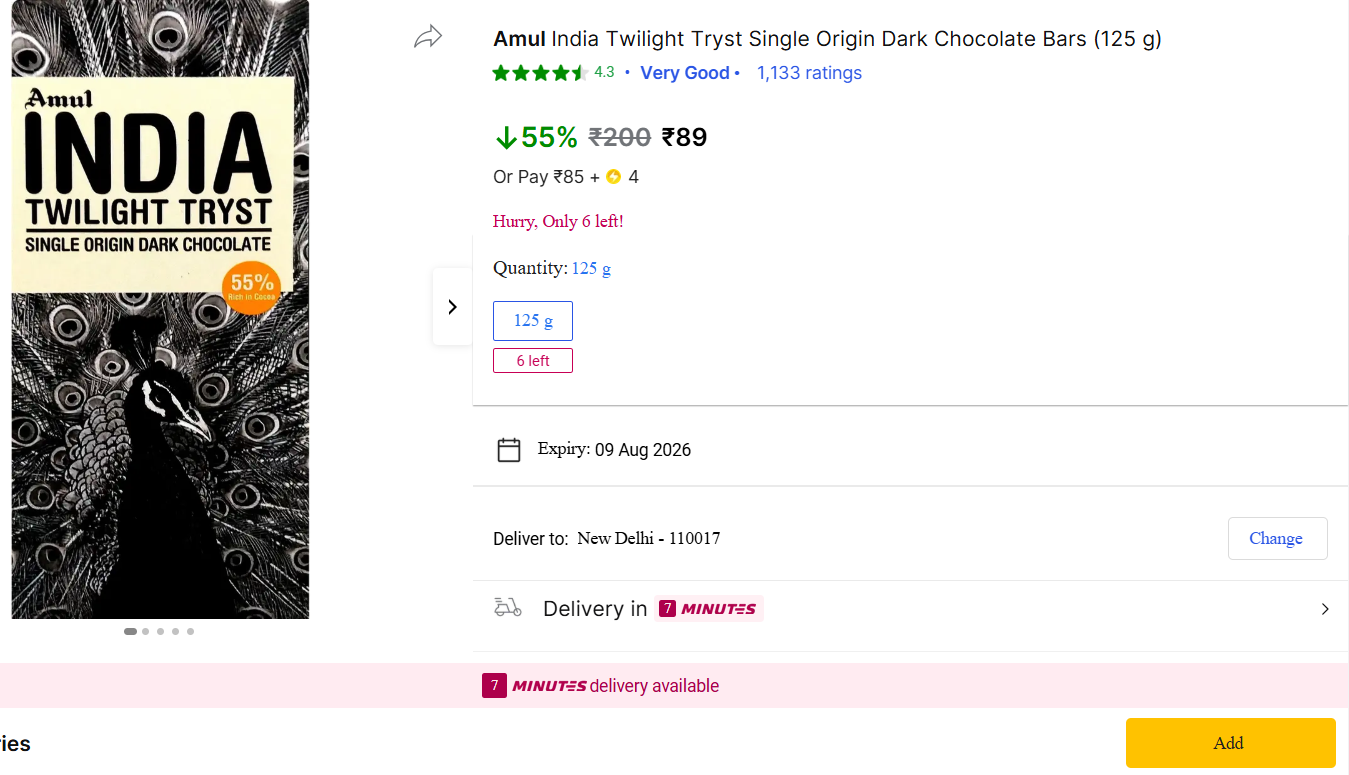
Task: Jump to the last carousel dot
Action: point(190,631)
